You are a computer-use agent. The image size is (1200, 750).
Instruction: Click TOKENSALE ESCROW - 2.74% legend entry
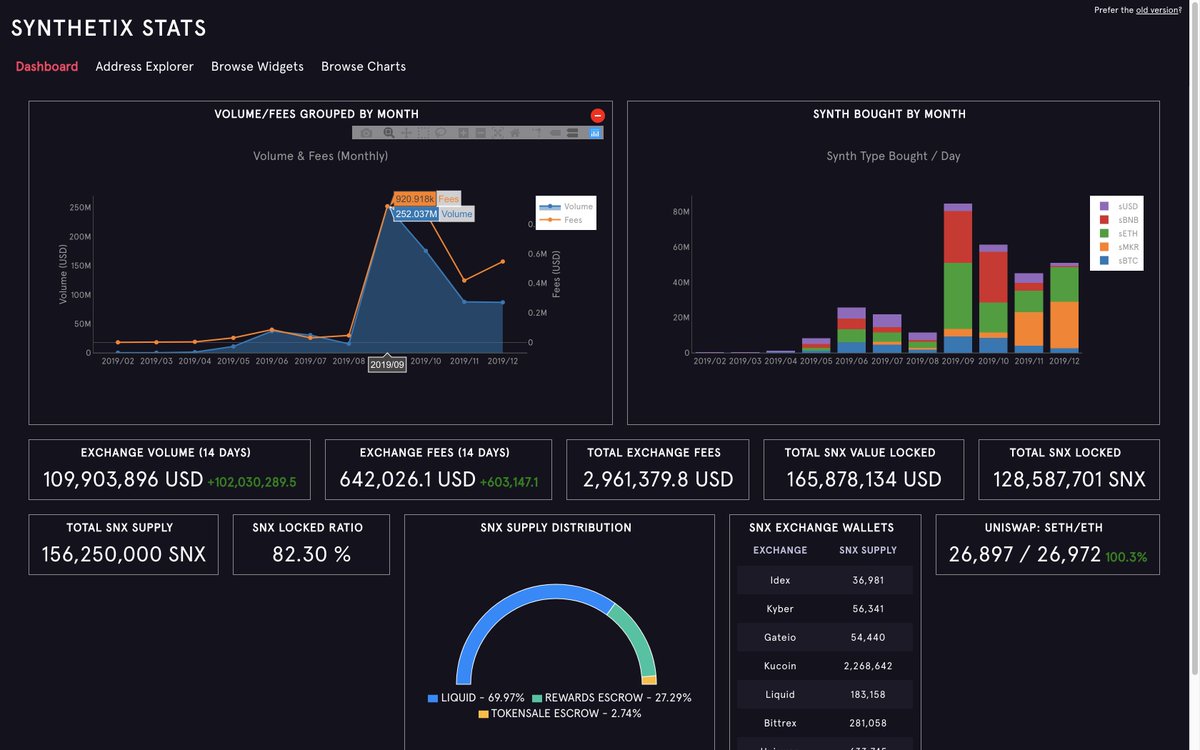(560, 714)
